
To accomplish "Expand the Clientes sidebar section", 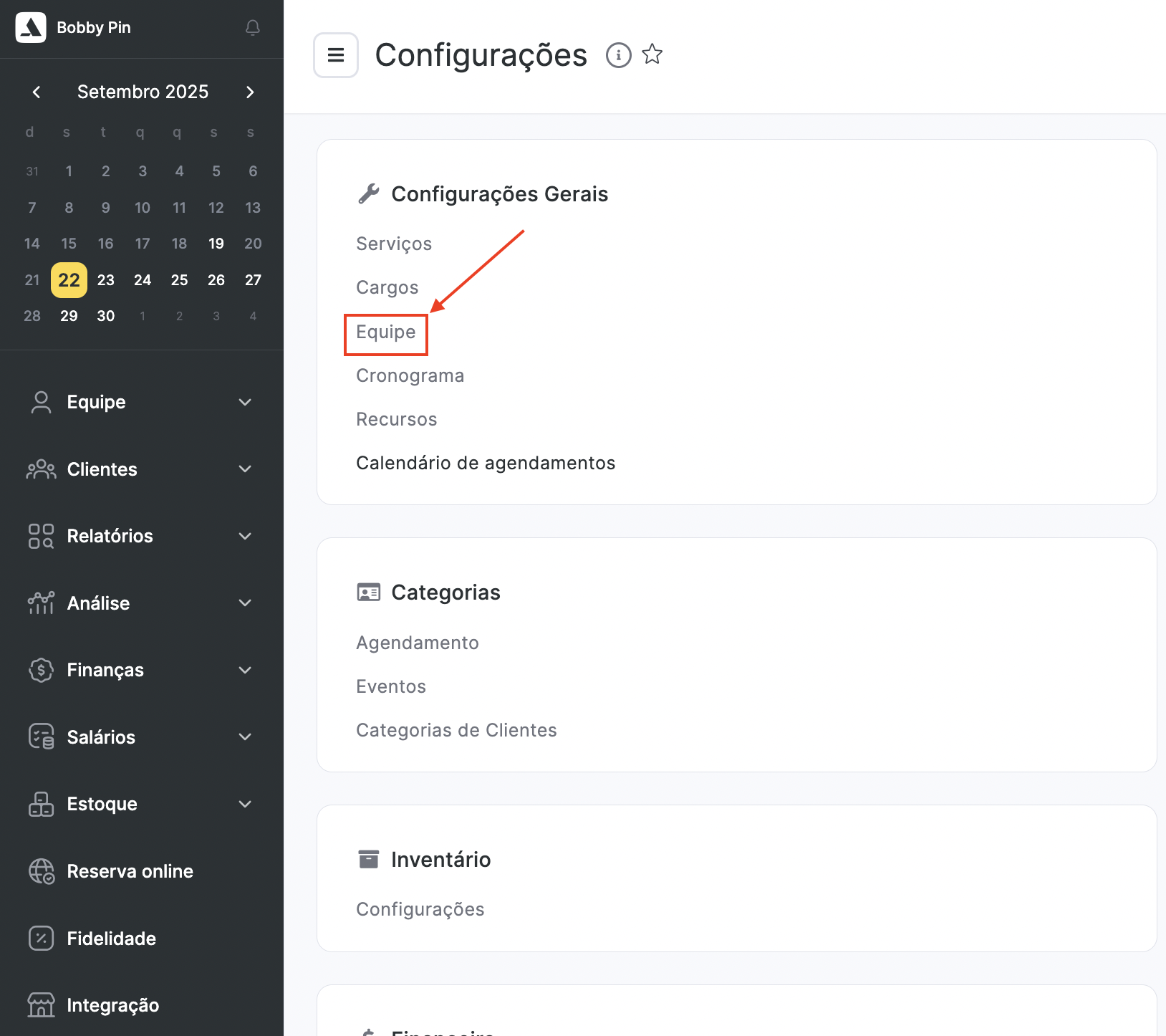I will [141, 469].
